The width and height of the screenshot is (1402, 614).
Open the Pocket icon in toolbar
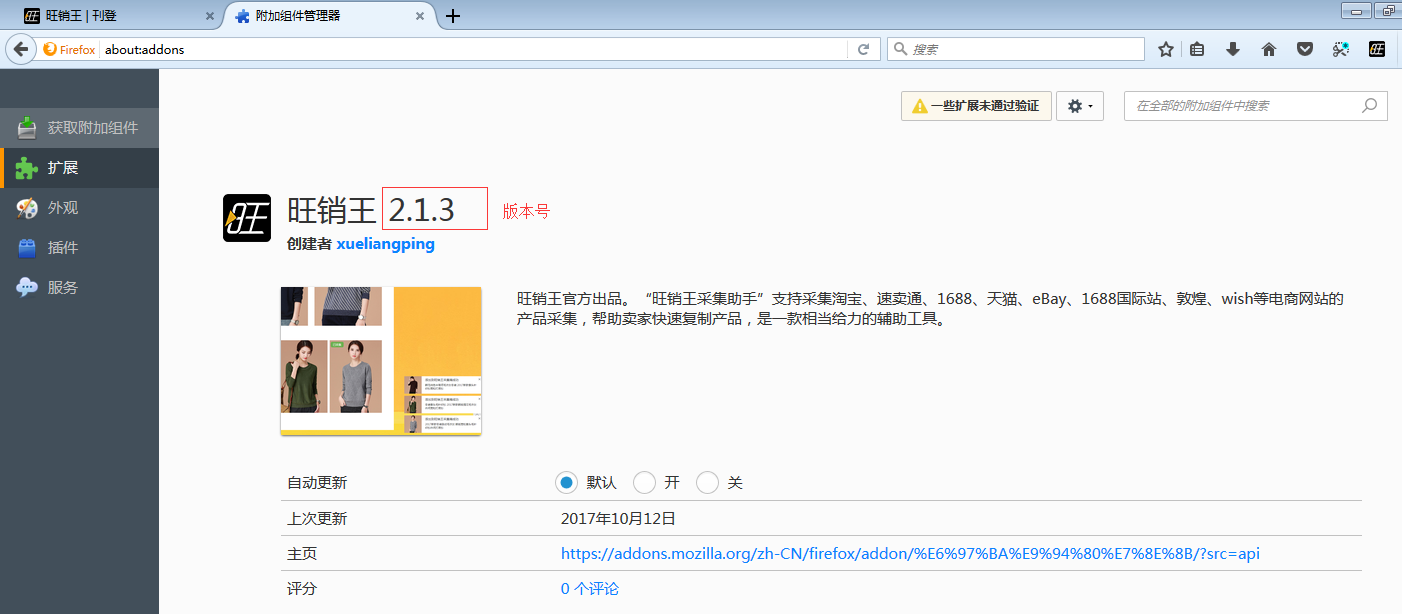tap(1305, 49)
